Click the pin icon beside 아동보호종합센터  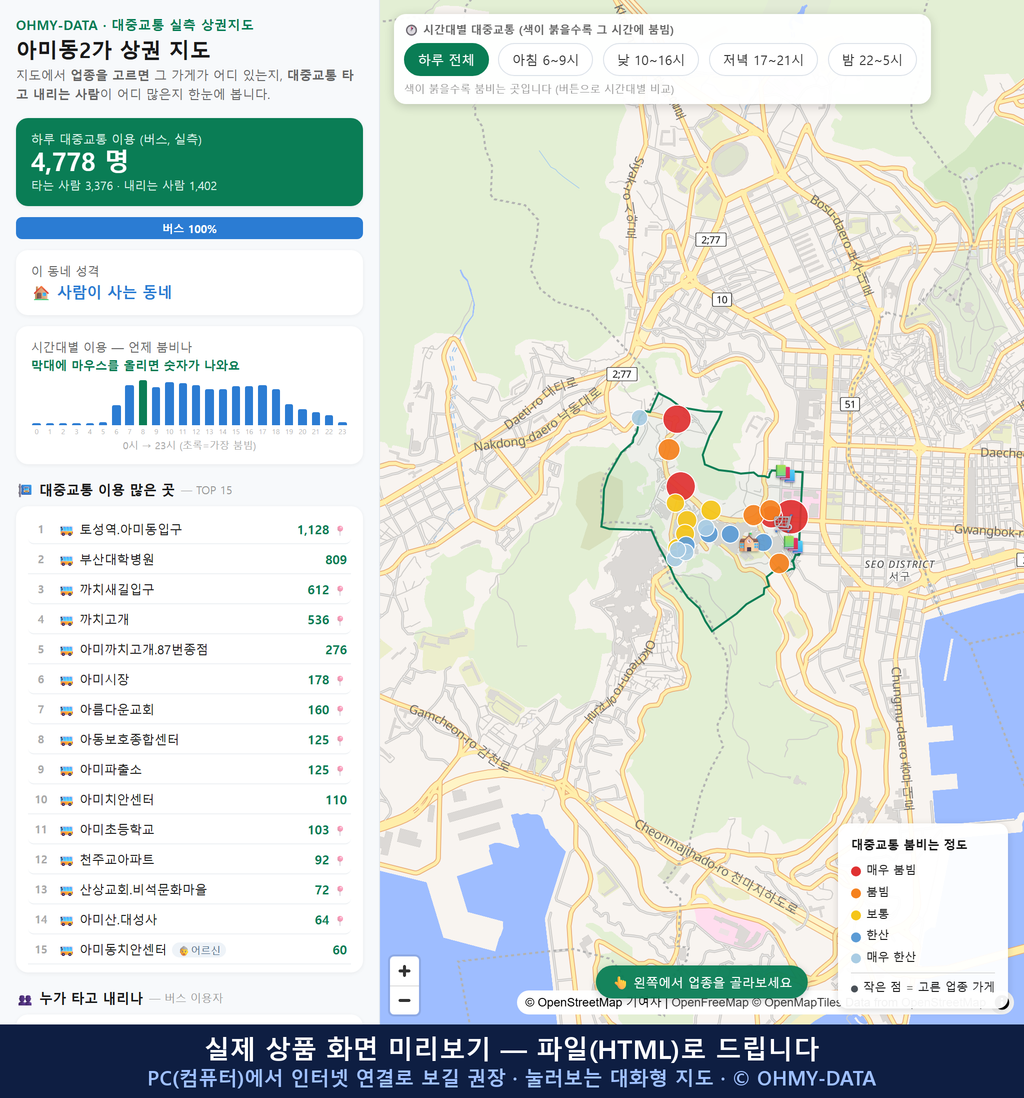[340, 740]
